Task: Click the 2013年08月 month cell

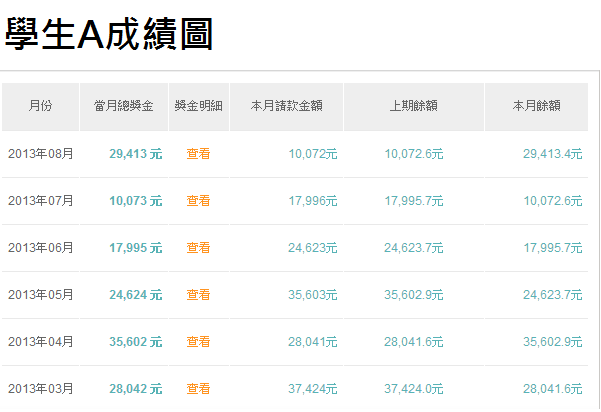Action: [41, 154]
